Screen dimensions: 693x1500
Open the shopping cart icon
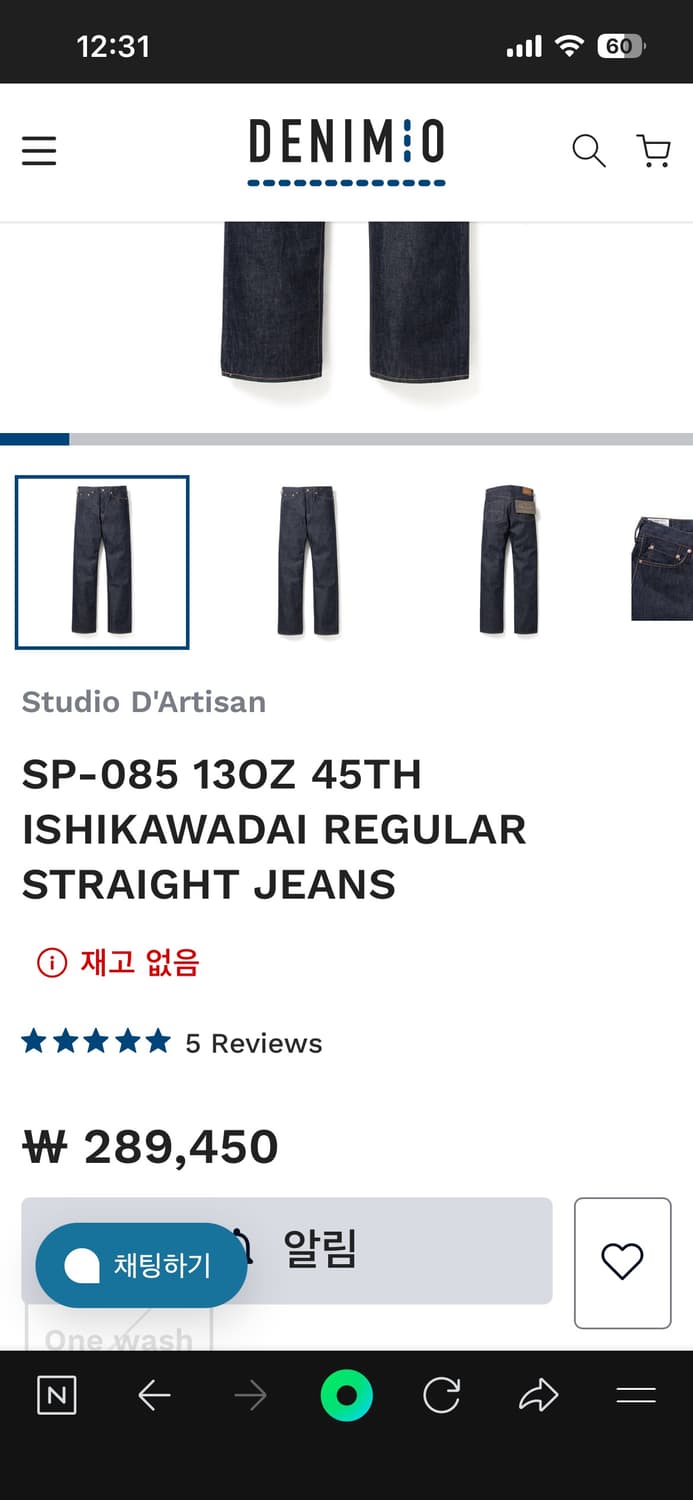pyautogui.click(x=653, y=151)
